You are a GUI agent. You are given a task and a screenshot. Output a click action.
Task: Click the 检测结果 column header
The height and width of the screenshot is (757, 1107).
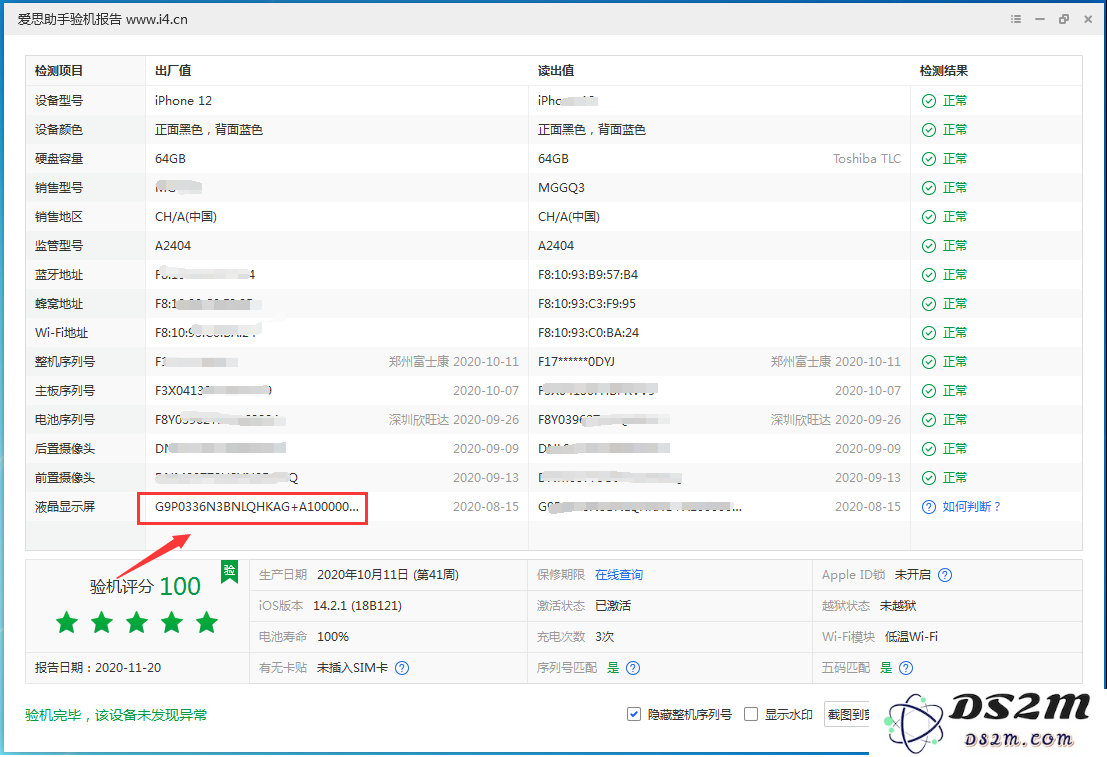tap(943, 71)
